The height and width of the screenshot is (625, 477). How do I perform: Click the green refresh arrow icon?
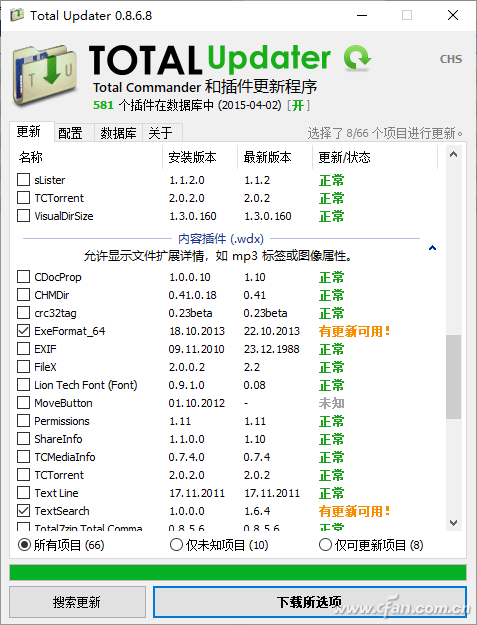357,58
